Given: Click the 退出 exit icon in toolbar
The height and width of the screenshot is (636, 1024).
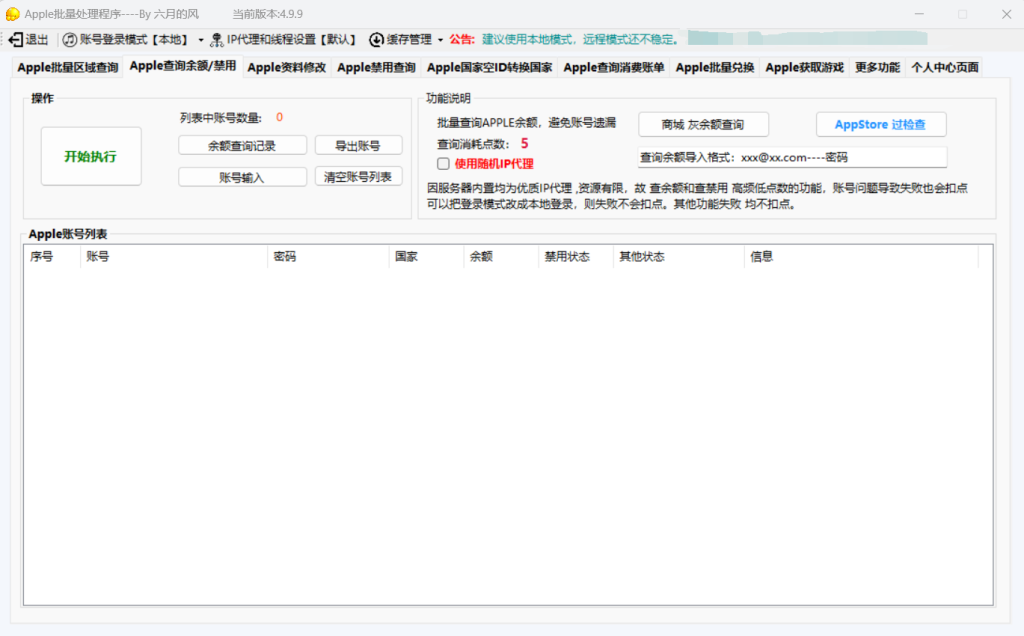Looking at the screenshot, I should tap(16, 39).
